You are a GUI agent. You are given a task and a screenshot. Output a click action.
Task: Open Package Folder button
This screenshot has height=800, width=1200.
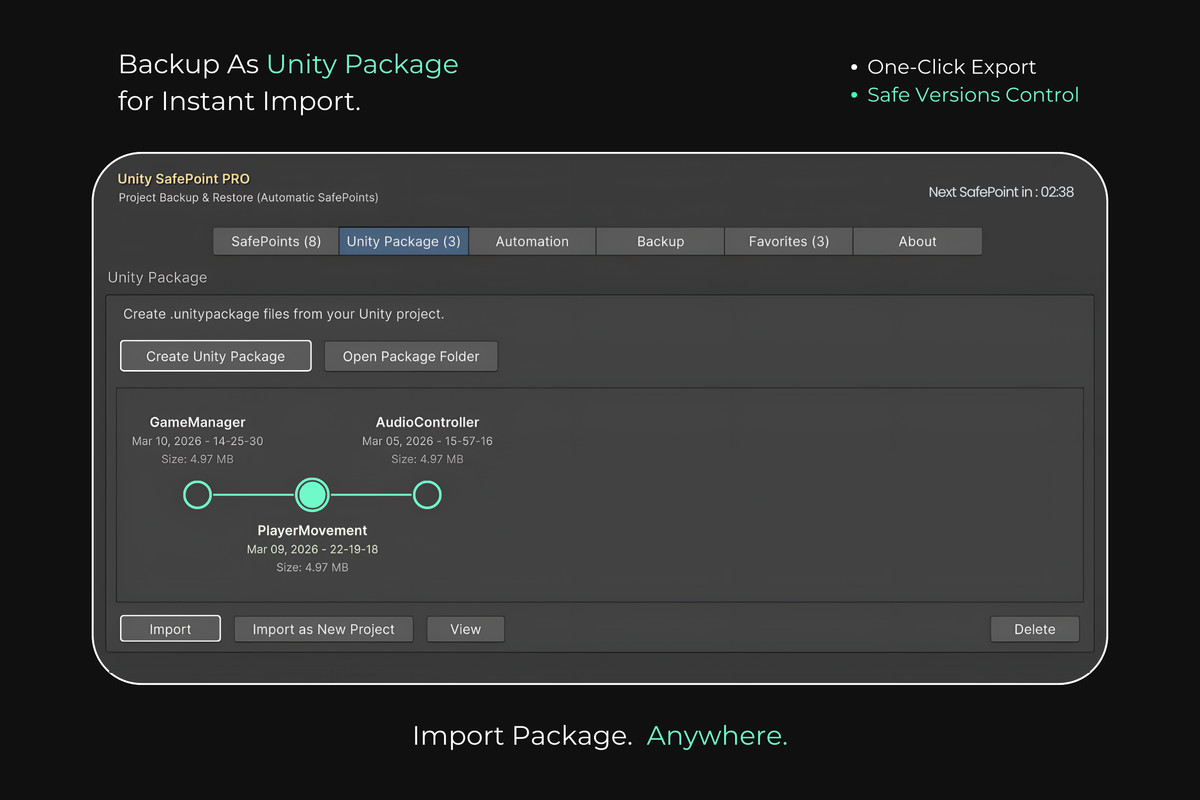(411, 356)
